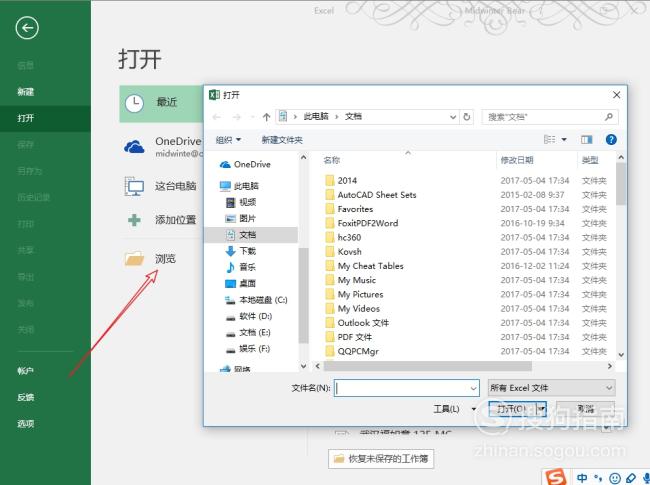The height and width of the screenshot is (485, 650).
Task: Expand the address bar history dropdown
Action: click(453, 117)
